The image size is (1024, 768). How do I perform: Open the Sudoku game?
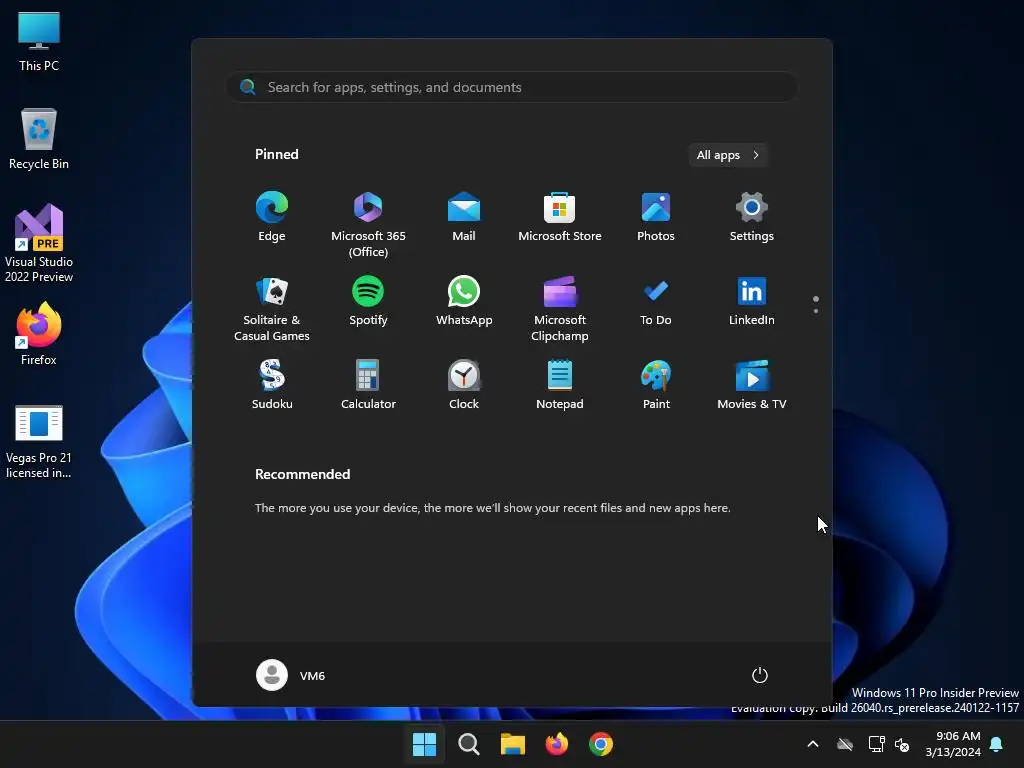272,385
